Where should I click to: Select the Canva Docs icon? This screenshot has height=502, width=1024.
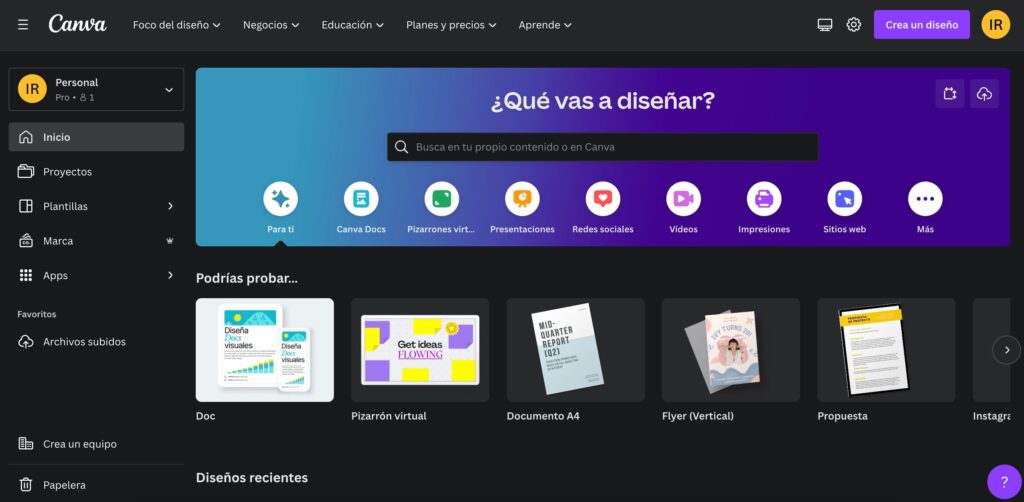click(x=361, y=198)
